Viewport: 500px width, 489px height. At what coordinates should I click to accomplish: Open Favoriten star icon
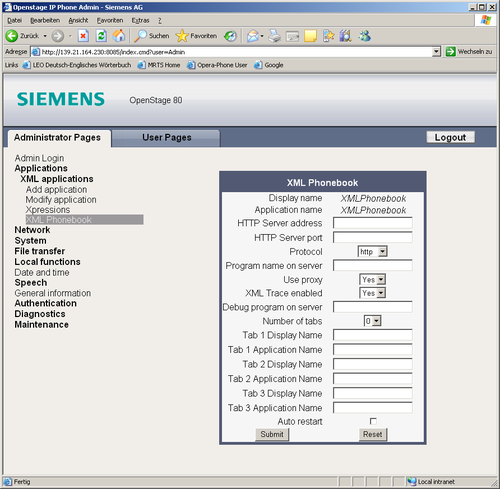click(x=182, y=36)
